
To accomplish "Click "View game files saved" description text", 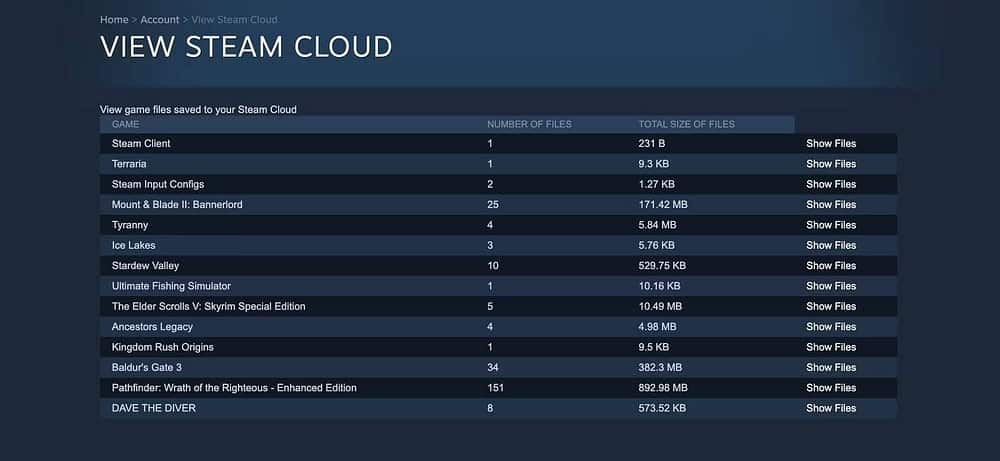I will pyautogui.click(x=198, y=110).
